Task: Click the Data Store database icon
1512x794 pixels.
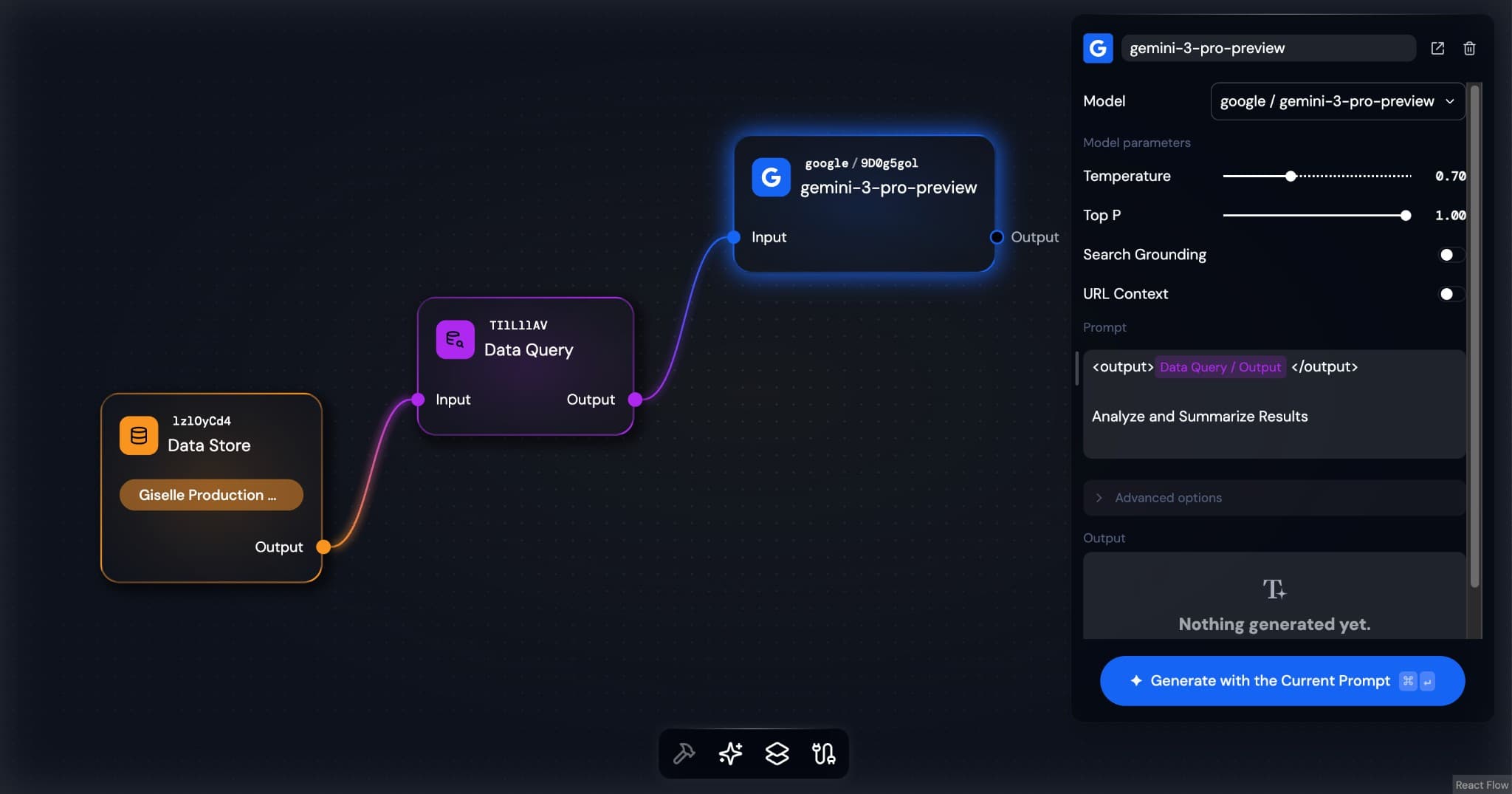Action: 139,436
